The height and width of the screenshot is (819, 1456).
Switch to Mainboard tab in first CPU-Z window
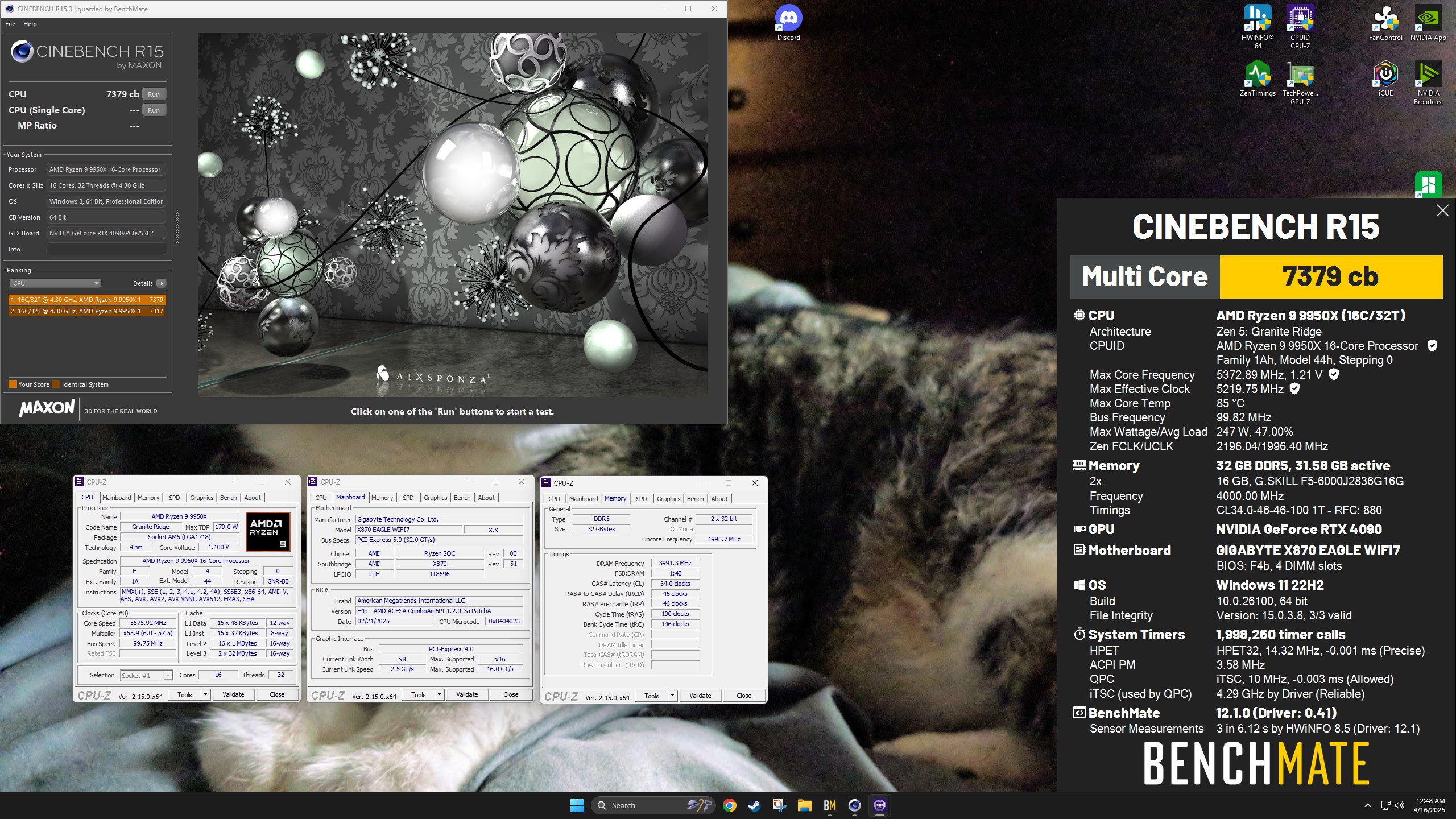(x=117, y=498)
